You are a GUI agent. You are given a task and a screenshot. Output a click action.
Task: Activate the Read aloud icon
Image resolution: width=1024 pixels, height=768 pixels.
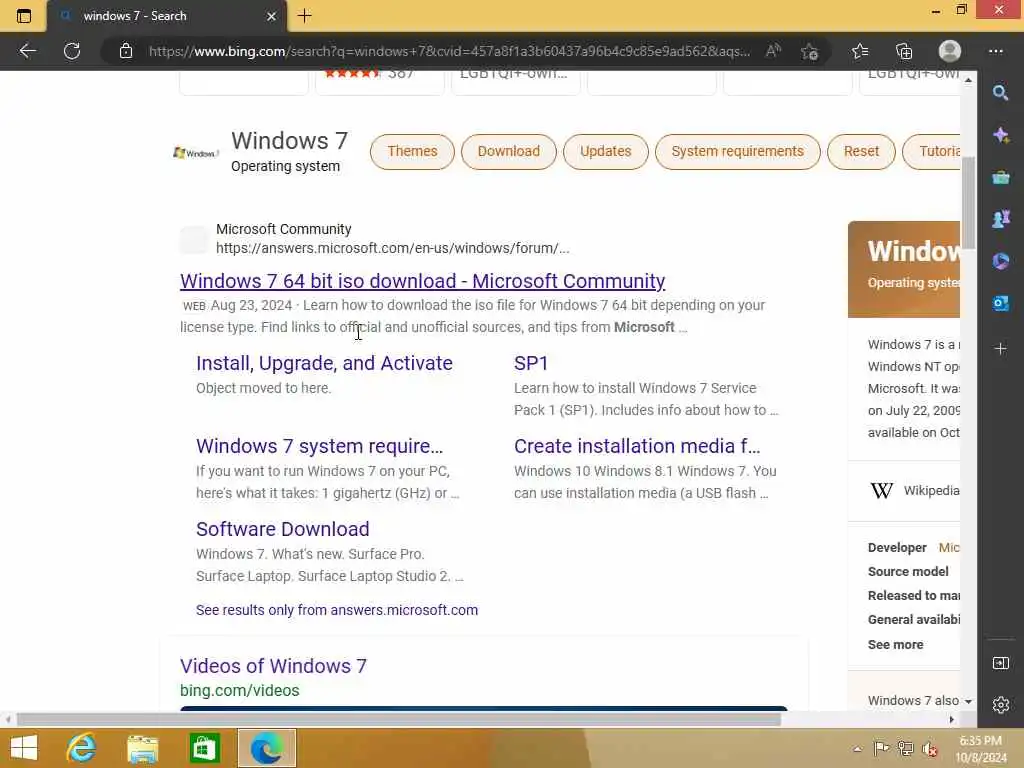pos(773,51)
